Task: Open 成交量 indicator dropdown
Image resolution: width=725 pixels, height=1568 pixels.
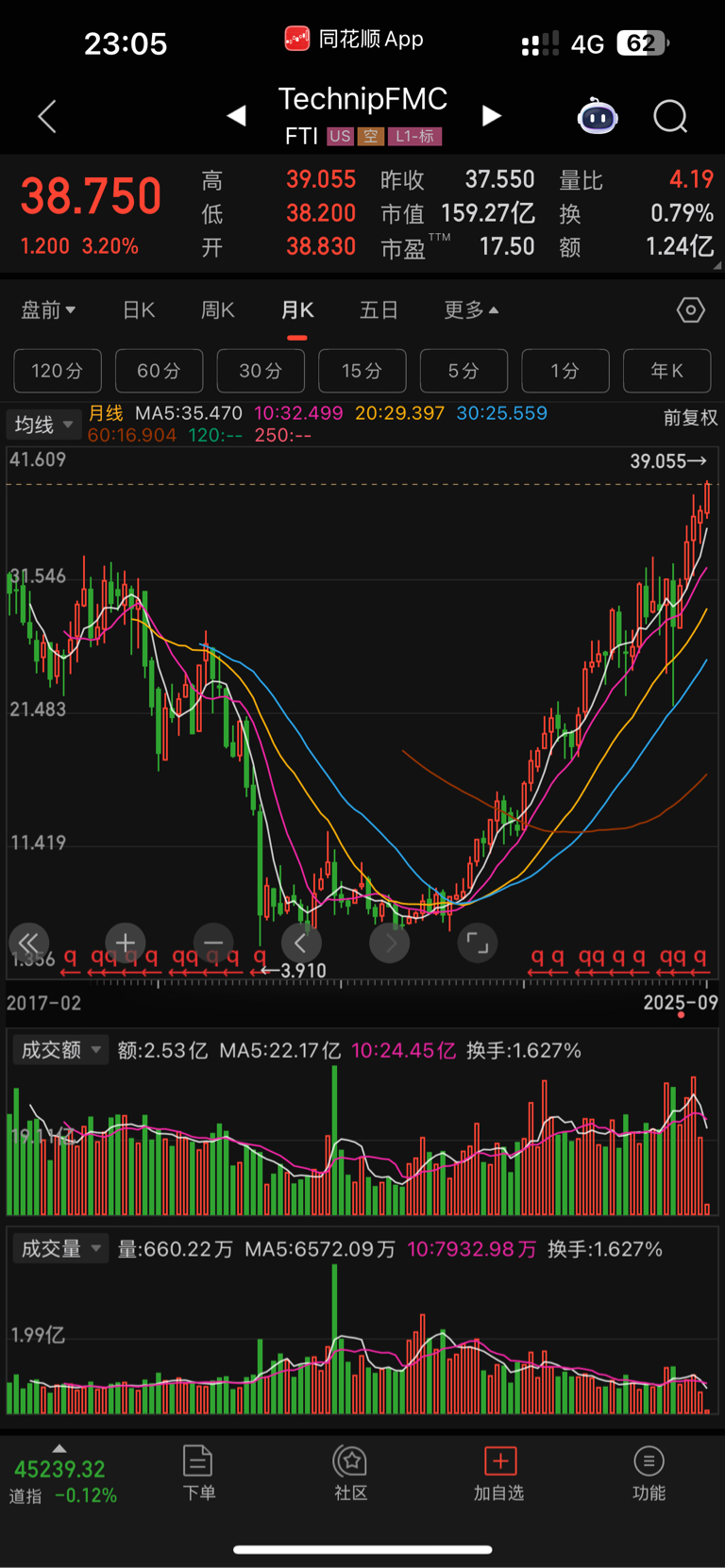Action: (x=61, y=1249)
